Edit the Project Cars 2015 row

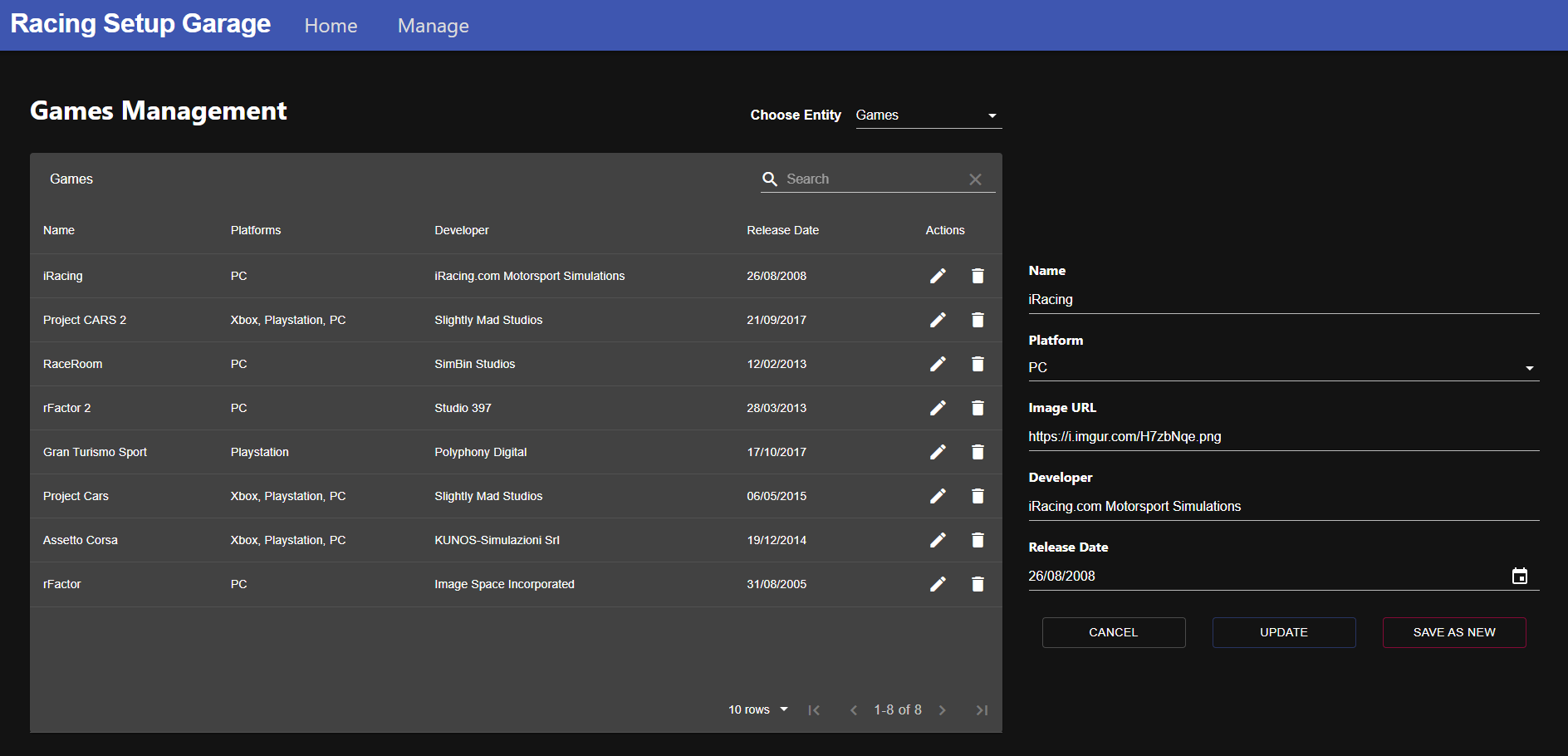point(938,496)
